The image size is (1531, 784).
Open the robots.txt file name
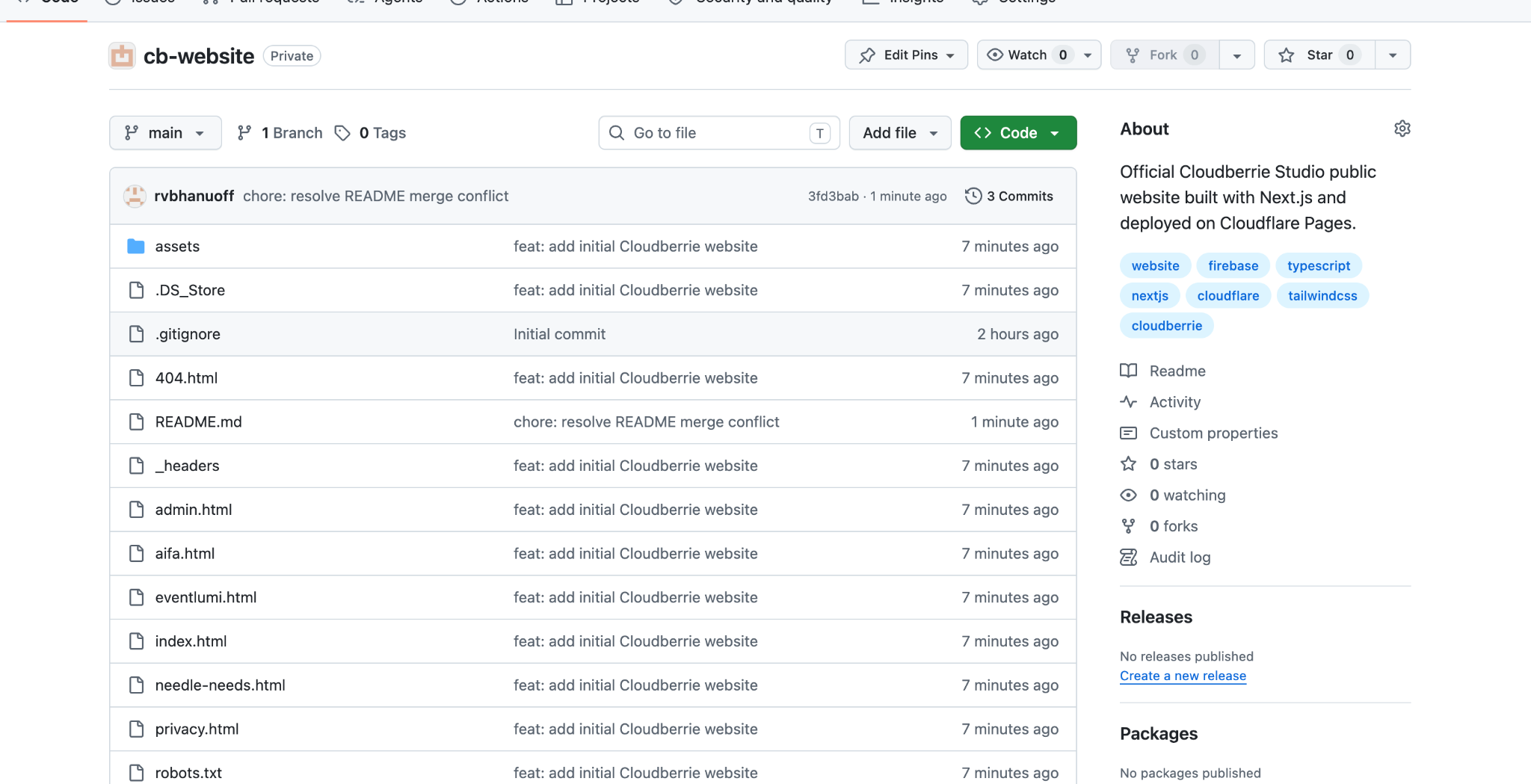tap(188, 773)
